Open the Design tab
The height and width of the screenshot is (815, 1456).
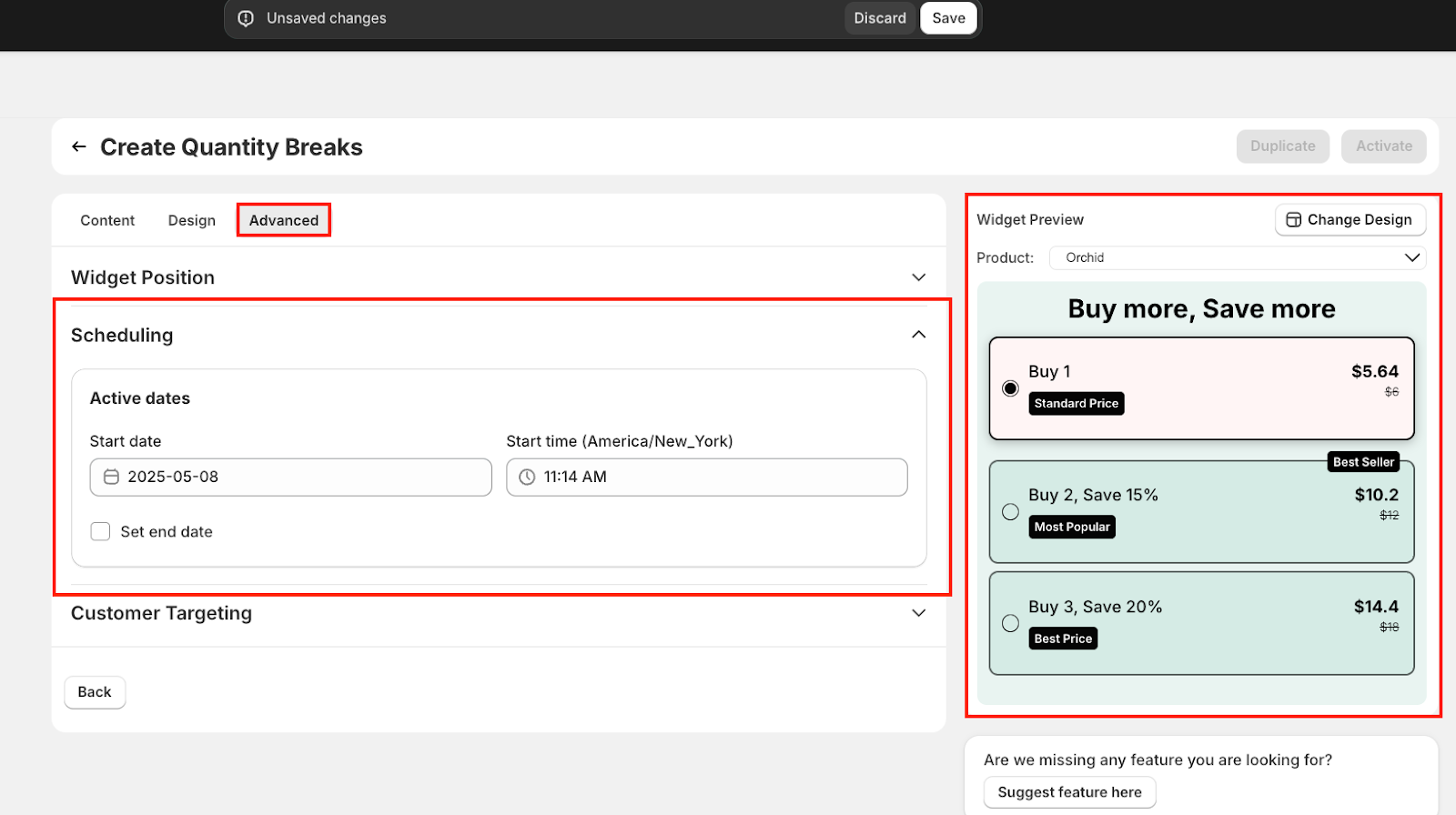pyautogui.click(x=192, y=220)
